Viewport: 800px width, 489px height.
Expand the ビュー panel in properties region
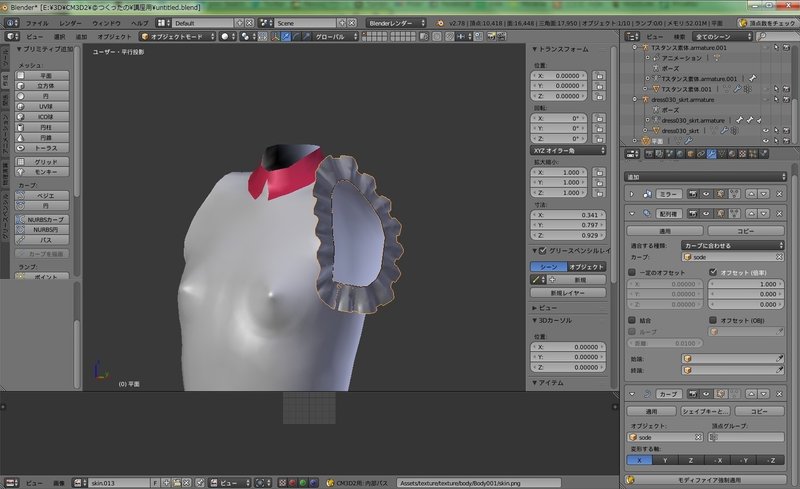(x=534, y=308)
